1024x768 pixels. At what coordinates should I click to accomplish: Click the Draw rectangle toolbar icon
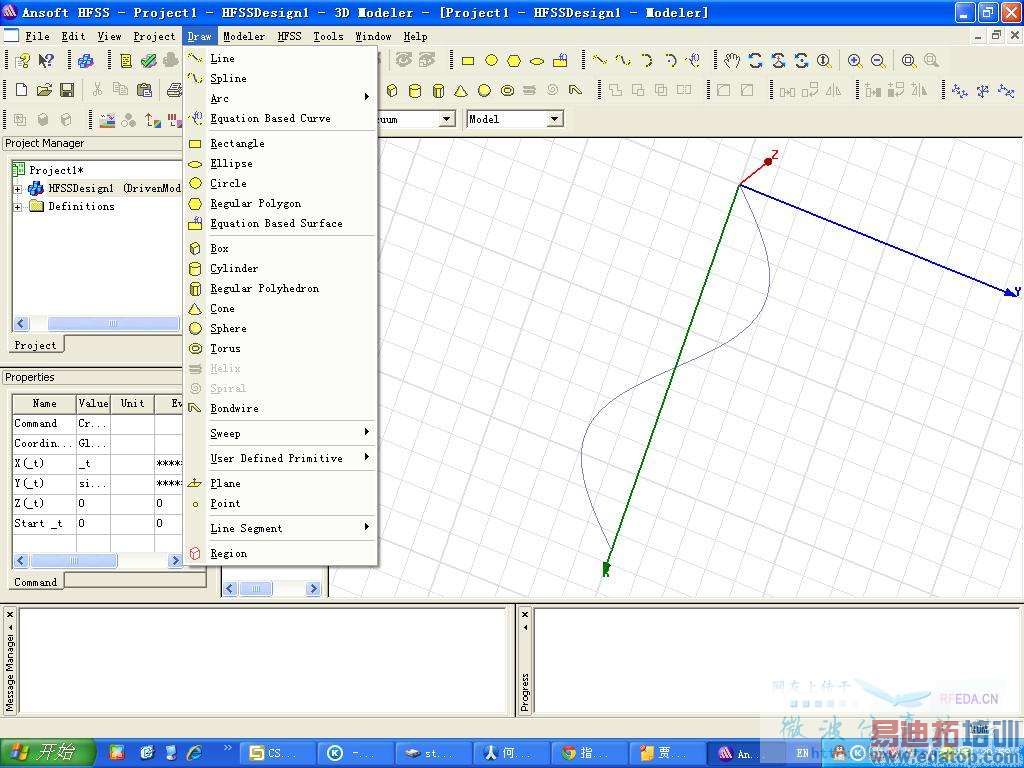[x=467, y=61]
